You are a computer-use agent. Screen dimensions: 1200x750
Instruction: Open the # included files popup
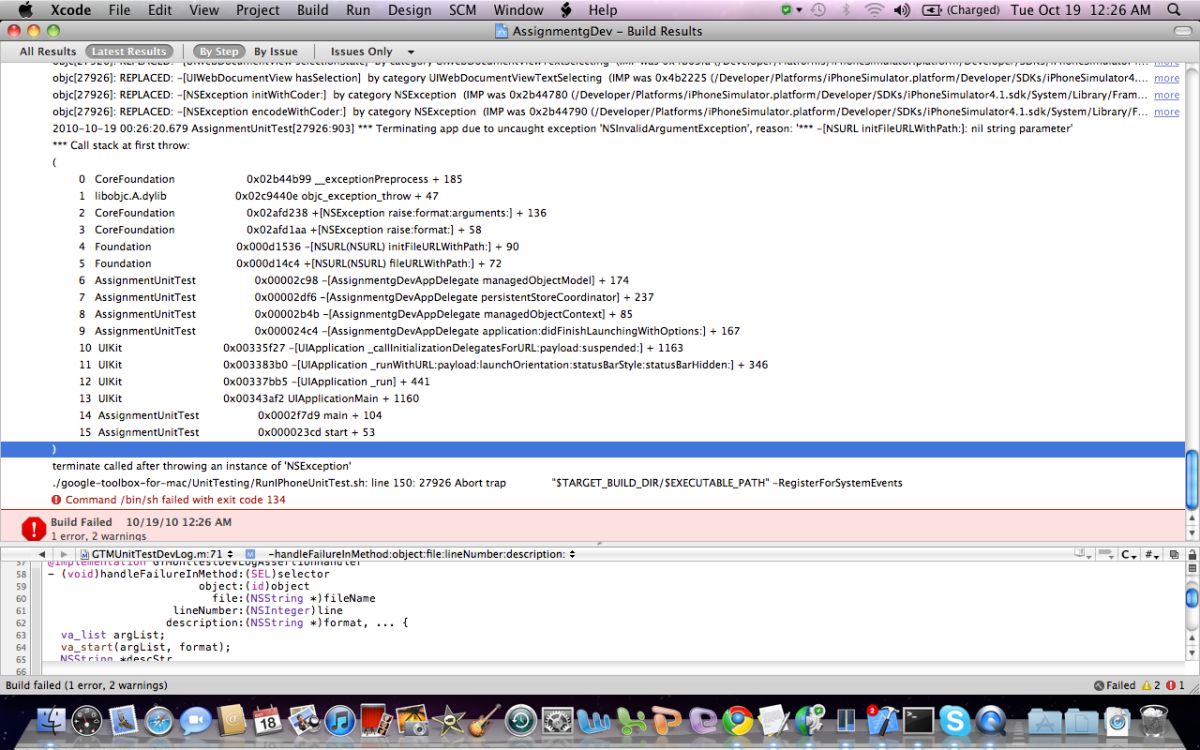coord(1152,553)
